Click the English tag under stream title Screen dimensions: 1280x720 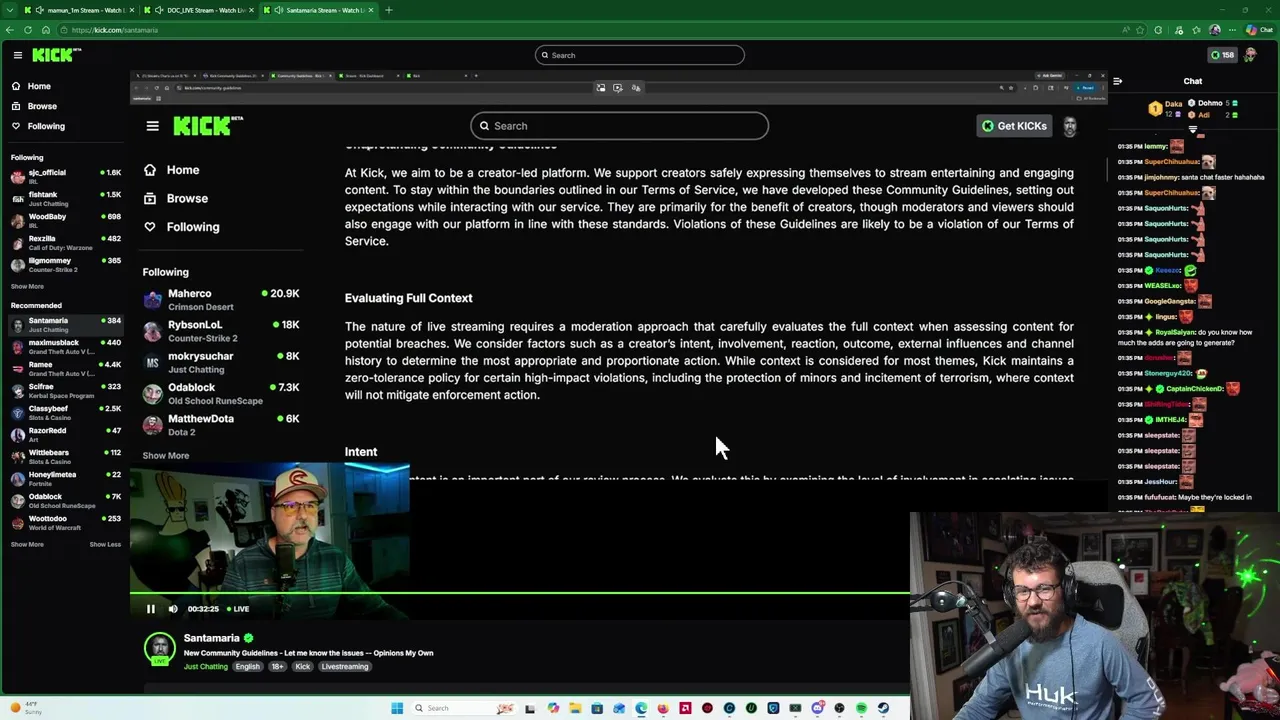(247, 667)
